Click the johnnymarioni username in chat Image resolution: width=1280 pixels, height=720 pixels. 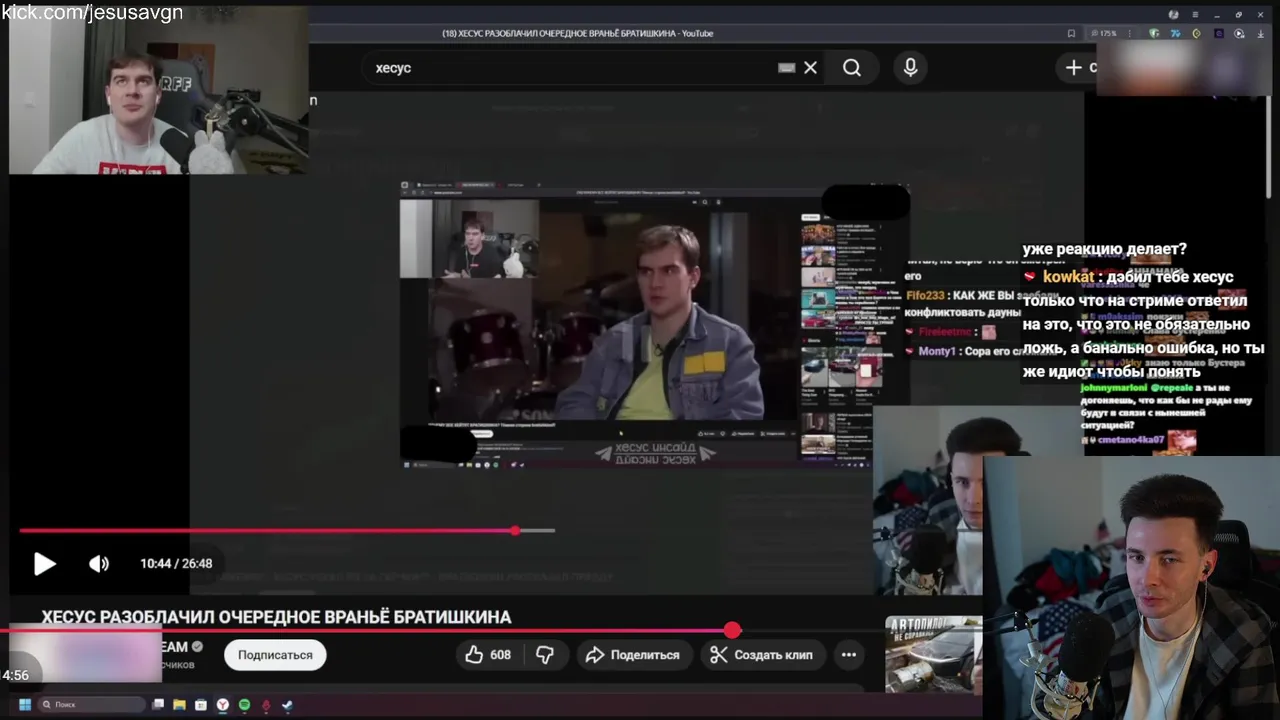pyautogui.click(x=1115, y=386)
